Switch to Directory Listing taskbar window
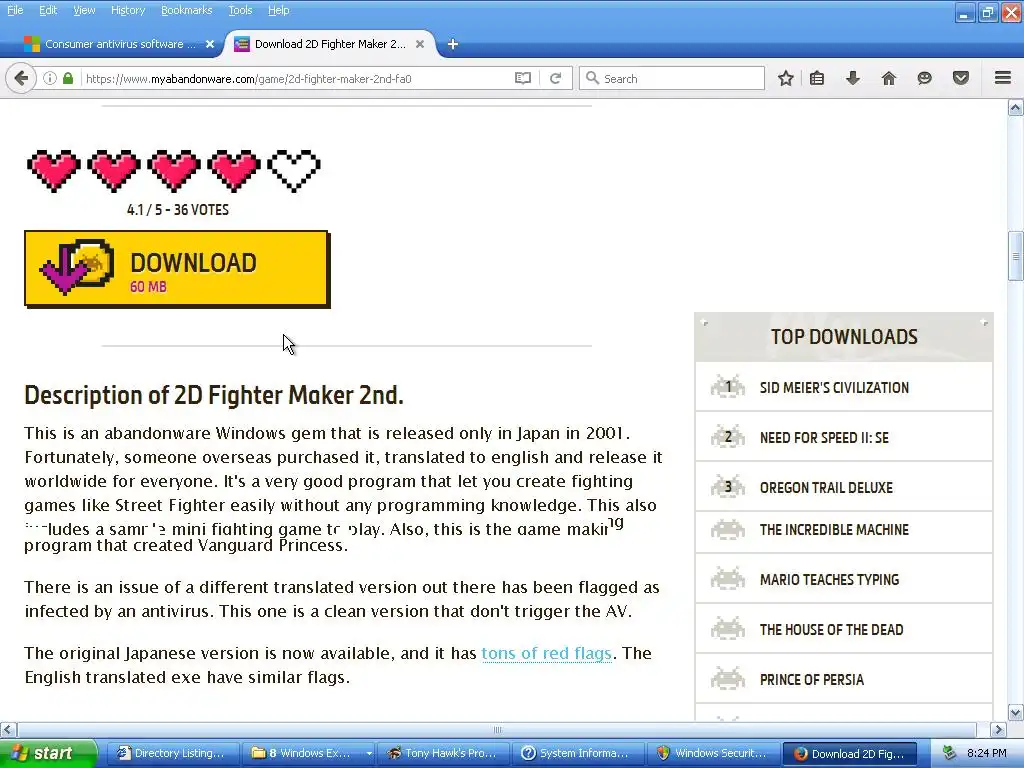This screenshot has width=1024, height=768. [x=171, y=753]
